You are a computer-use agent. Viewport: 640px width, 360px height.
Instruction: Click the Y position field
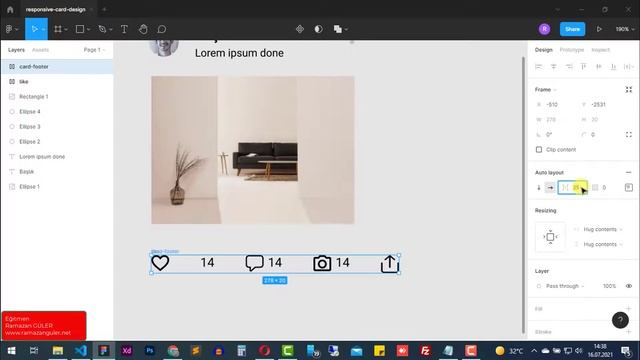tap(601, 105)
